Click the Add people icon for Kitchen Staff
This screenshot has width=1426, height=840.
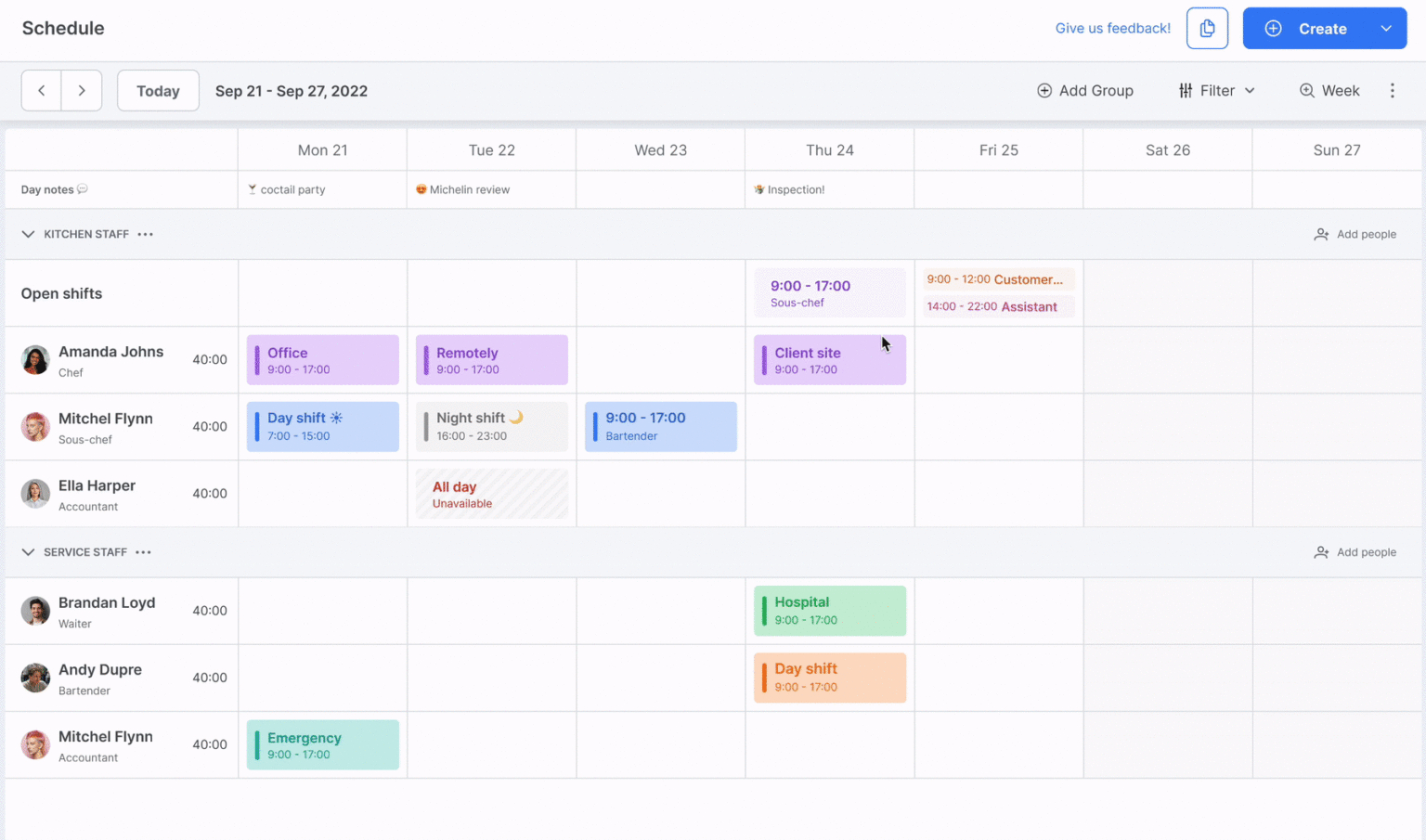tap(1321, 234)
